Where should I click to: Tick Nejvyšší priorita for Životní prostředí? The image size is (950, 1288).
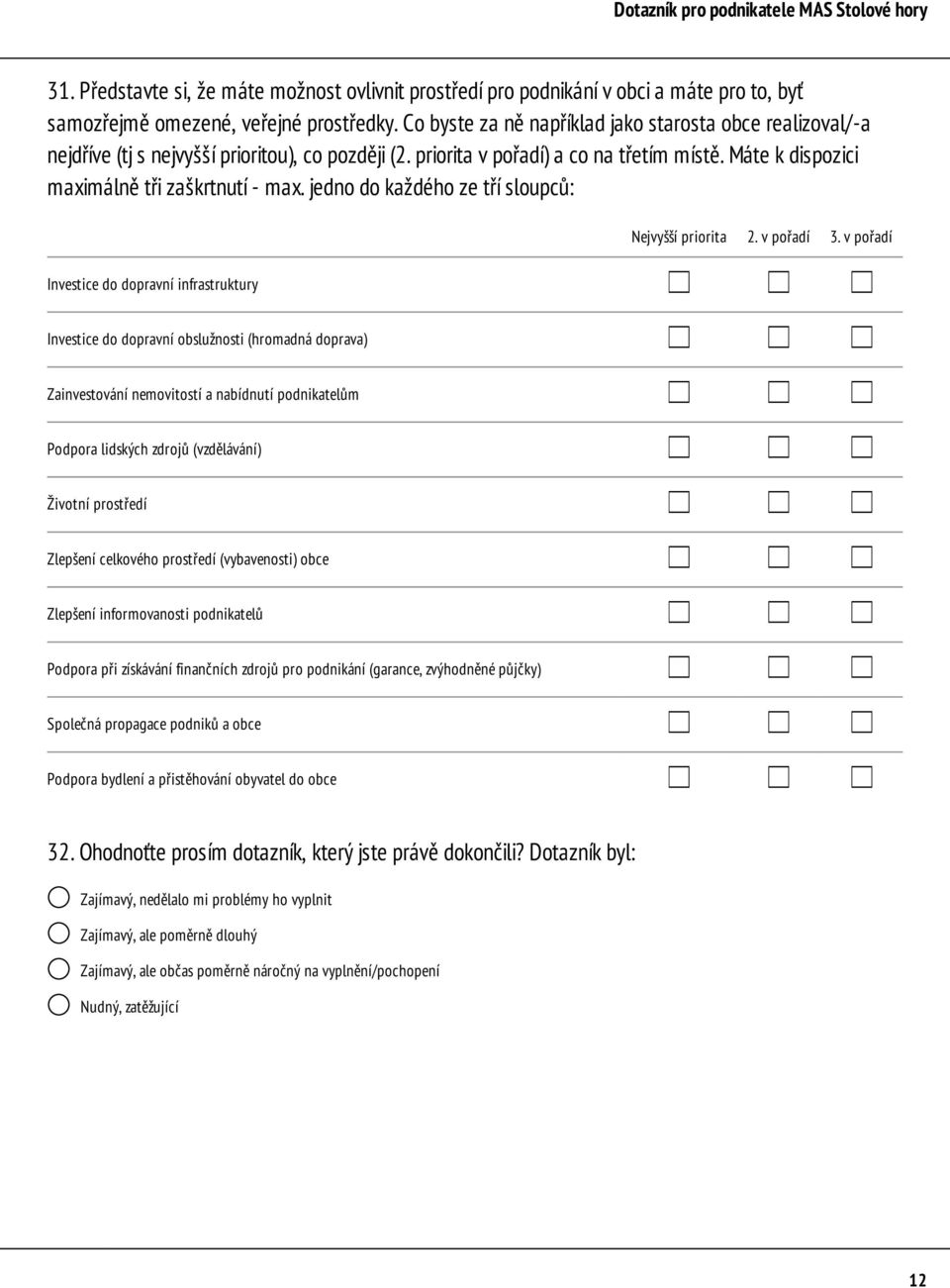pos(678,503)
